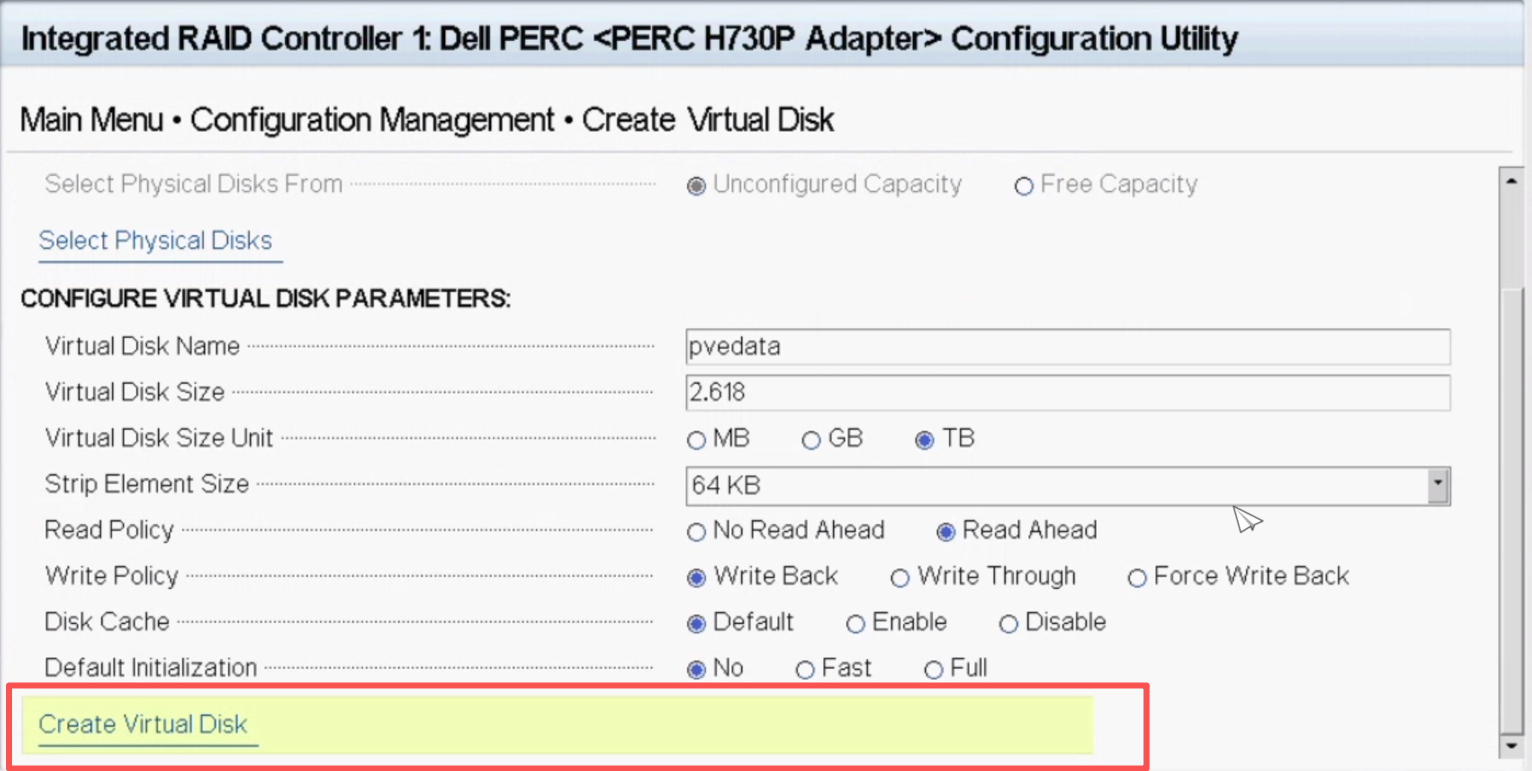Expand the Strip Element Size dropdown arrow
This screenshot has height=771, width=1532.
pyautogui.click(x=1438, y=486)
